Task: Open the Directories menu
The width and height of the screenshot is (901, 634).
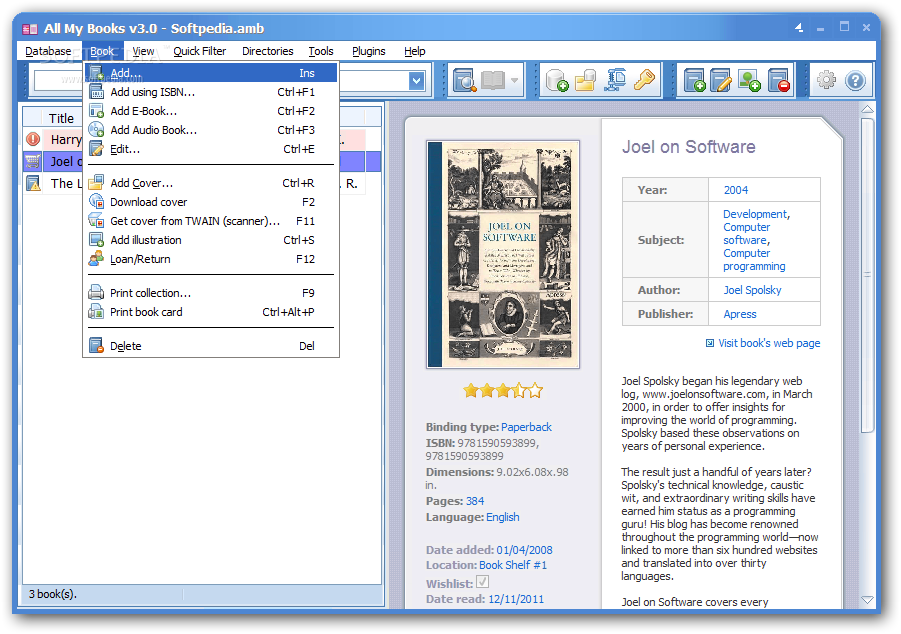Action: click(267, 51)
